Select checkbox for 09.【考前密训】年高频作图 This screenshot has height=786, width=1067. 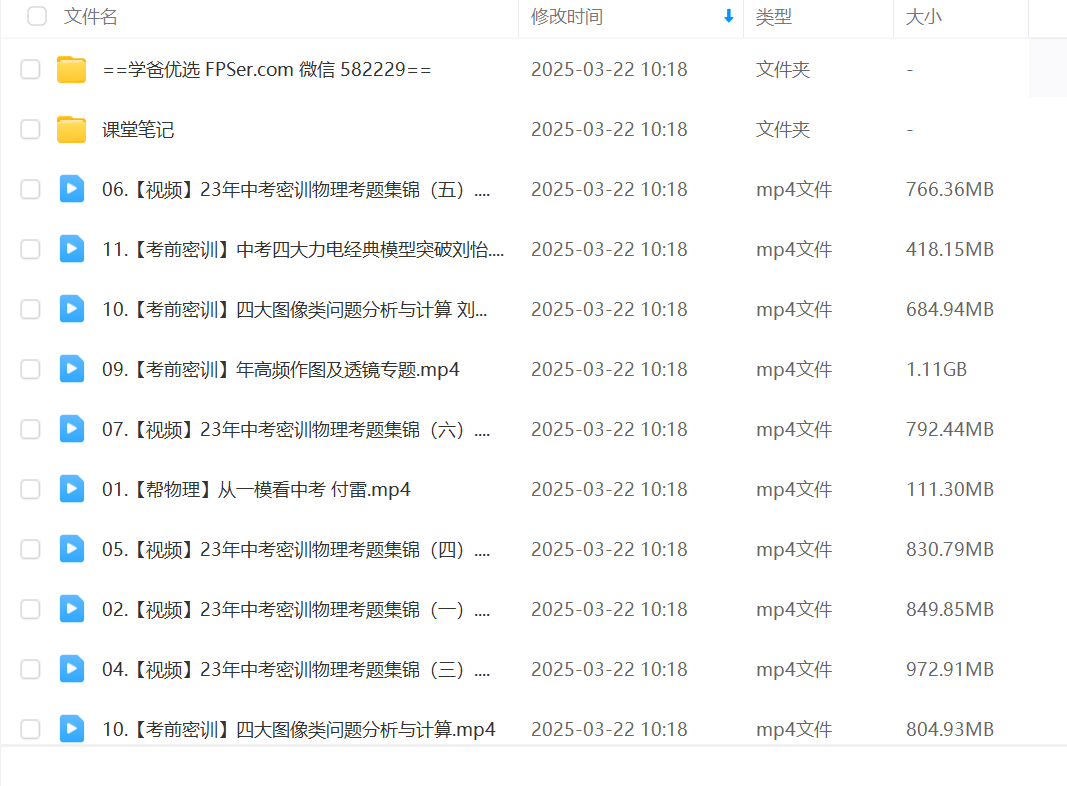[x=30, y=369]
